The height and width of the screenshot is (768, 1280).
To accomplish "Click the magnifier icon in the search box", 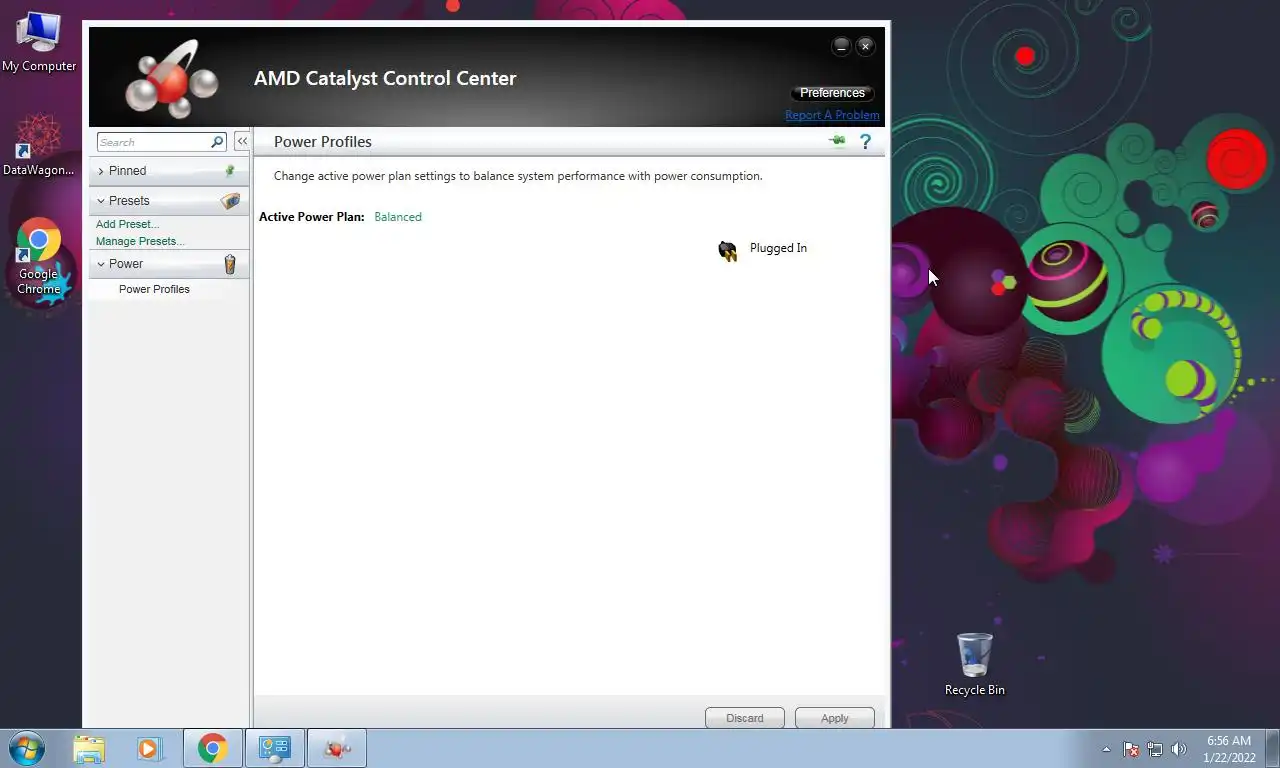I will [x=217, y=142].
